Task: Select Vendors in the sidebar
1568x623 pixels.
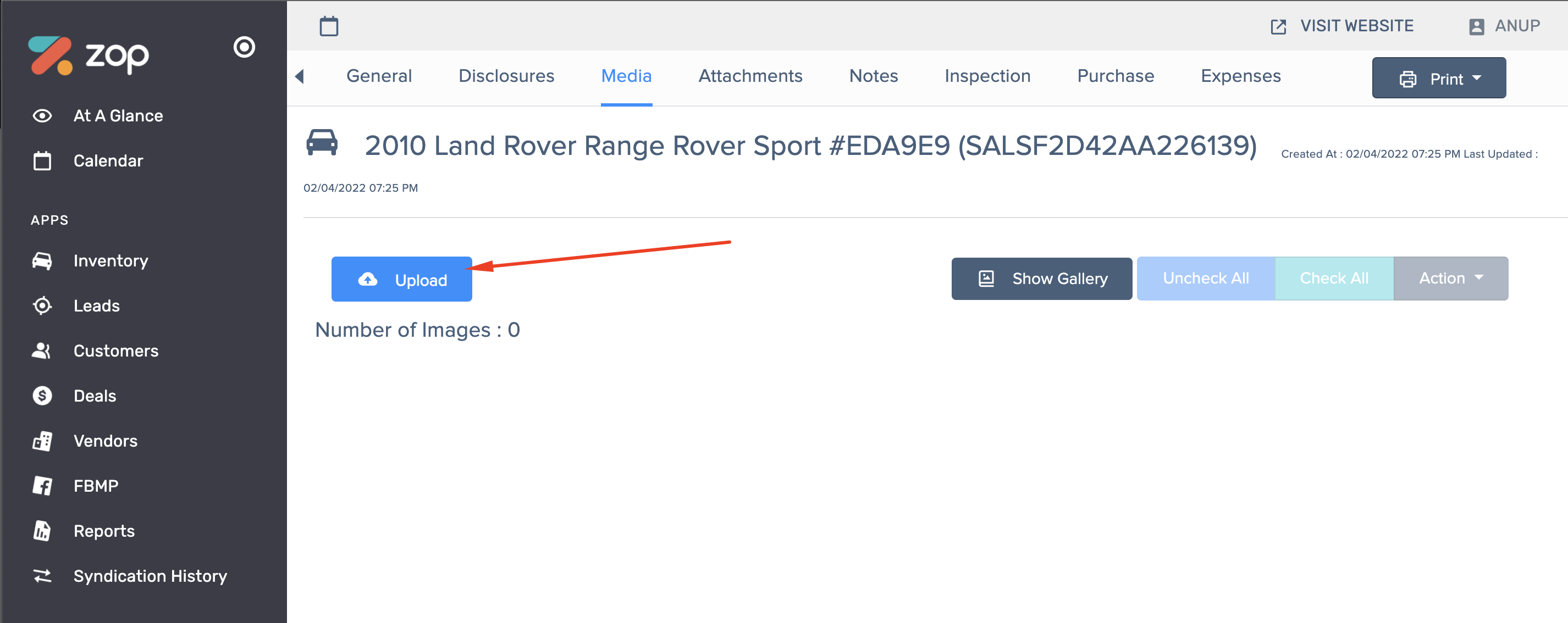Action: pyautogui.click(x=106, y=441)
